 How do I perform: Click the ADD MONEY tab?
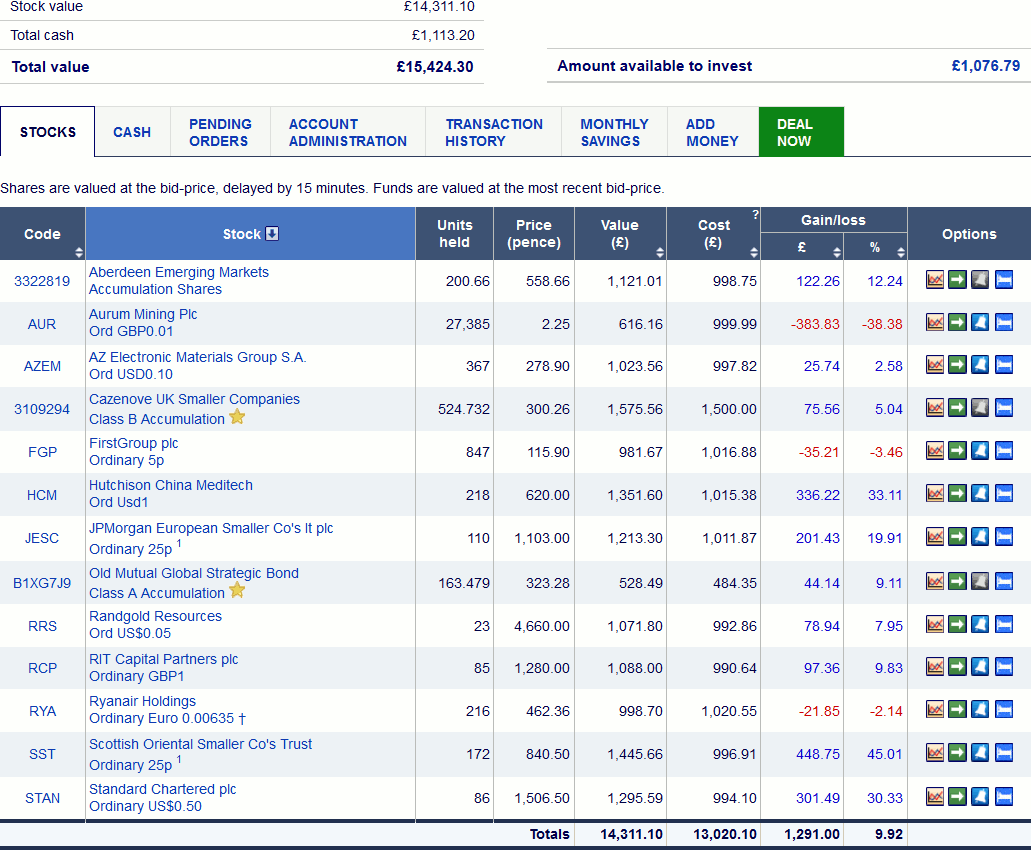[x=713, y=132]
